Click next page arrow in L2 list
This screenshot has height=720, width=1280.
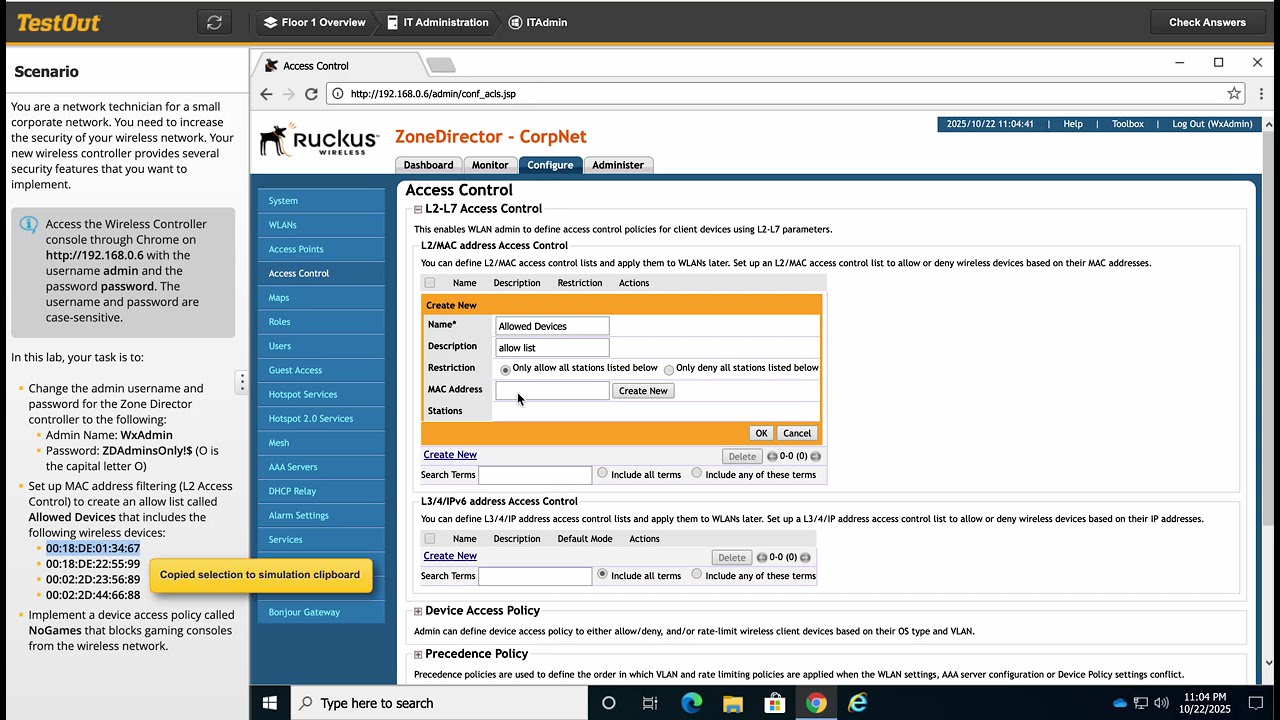click(x=816, y=456)
